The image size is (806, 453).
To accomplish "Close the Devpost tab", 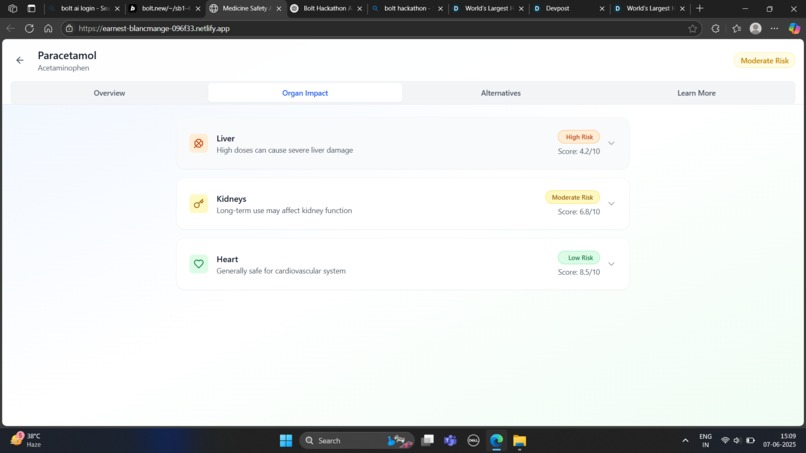I will click(x=602, y=9).
